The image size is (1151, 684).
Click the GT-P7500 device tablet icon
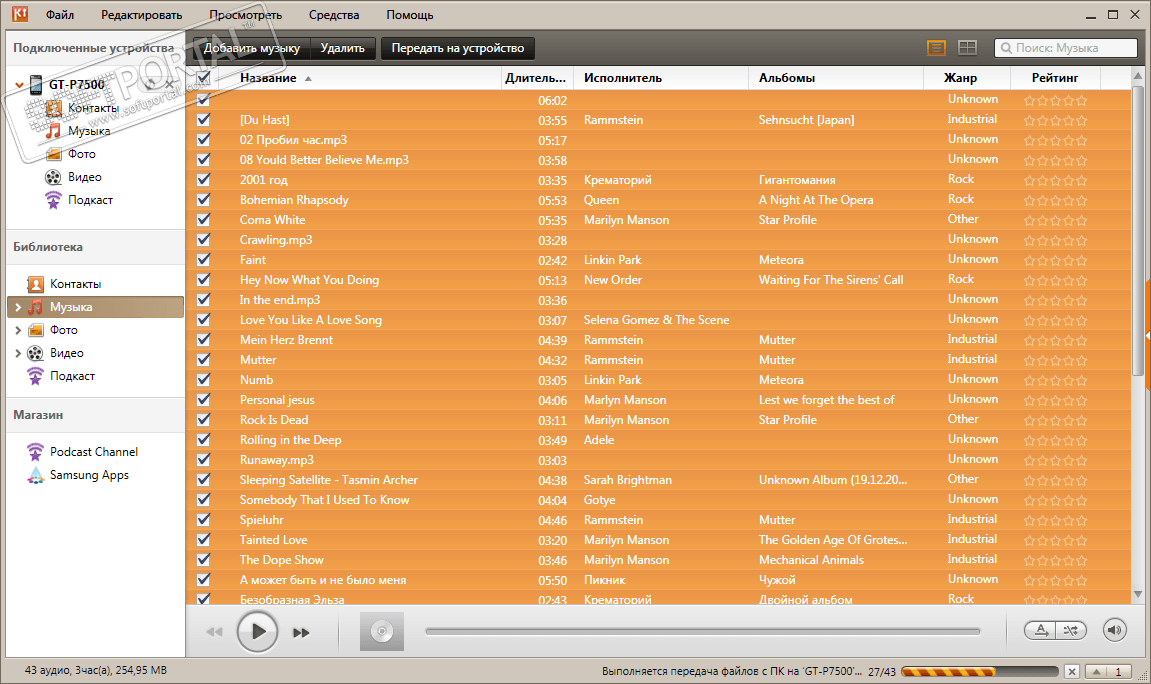[35, 84]
